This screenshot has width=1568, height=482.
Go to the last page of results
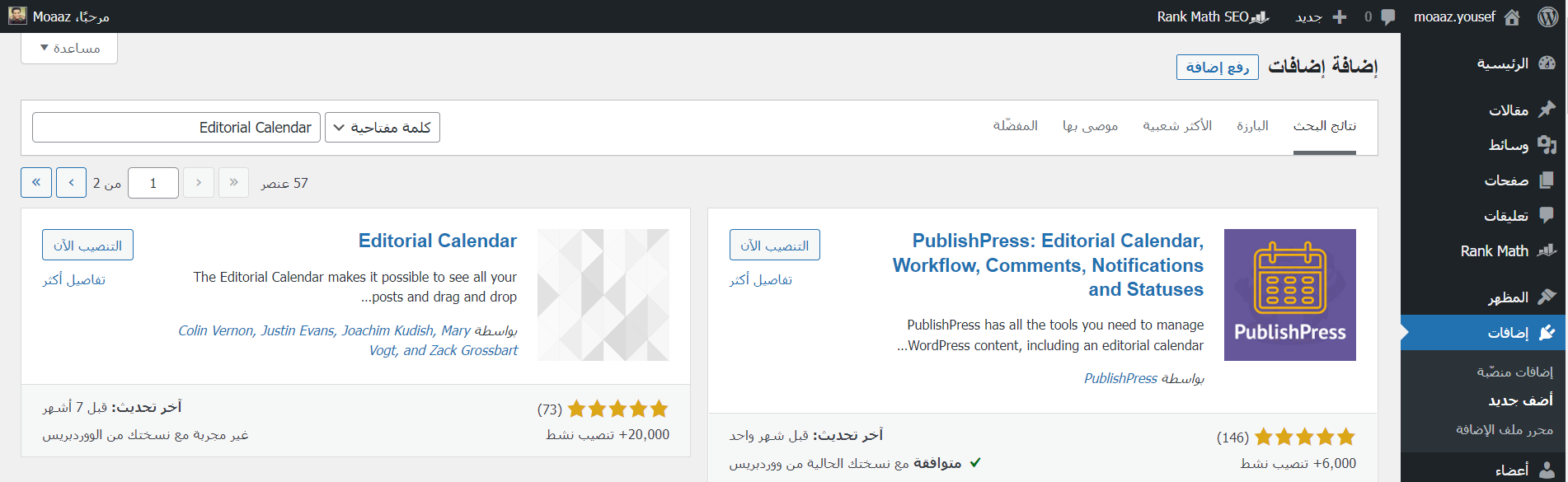tap(36, 183)
